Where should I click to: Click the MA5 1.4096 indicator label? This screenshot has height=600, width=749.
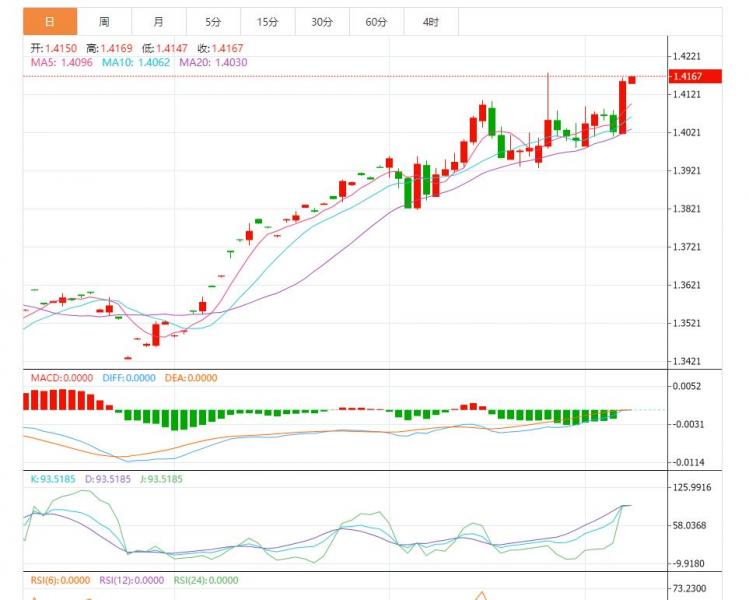62,62
